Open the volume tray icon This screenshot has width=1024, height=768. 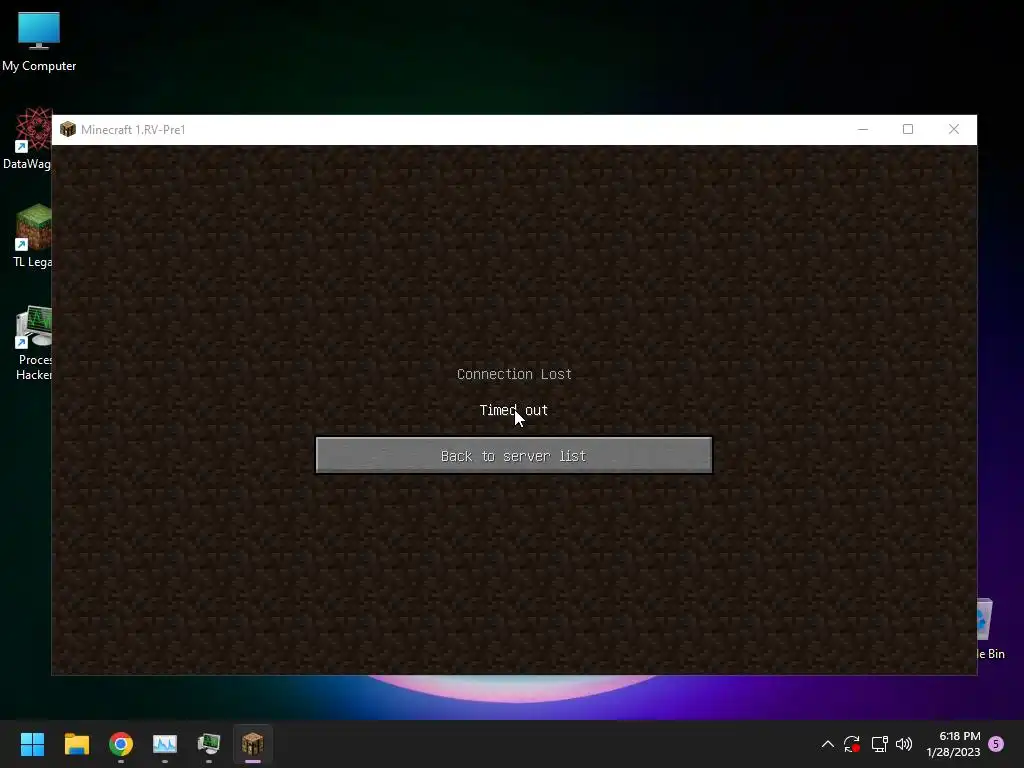904,744
